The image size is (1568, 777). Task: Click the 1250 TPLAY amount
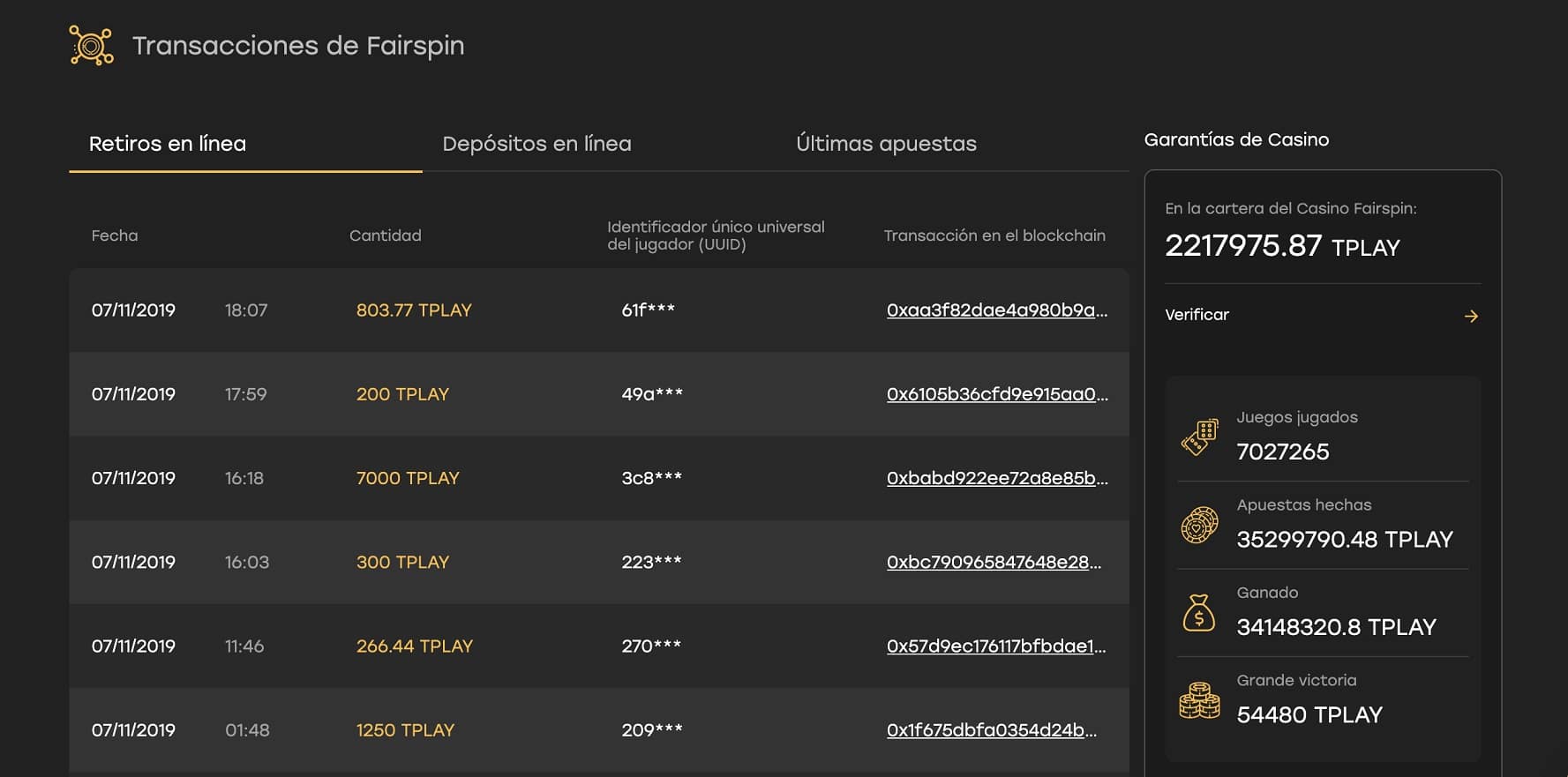405,730
